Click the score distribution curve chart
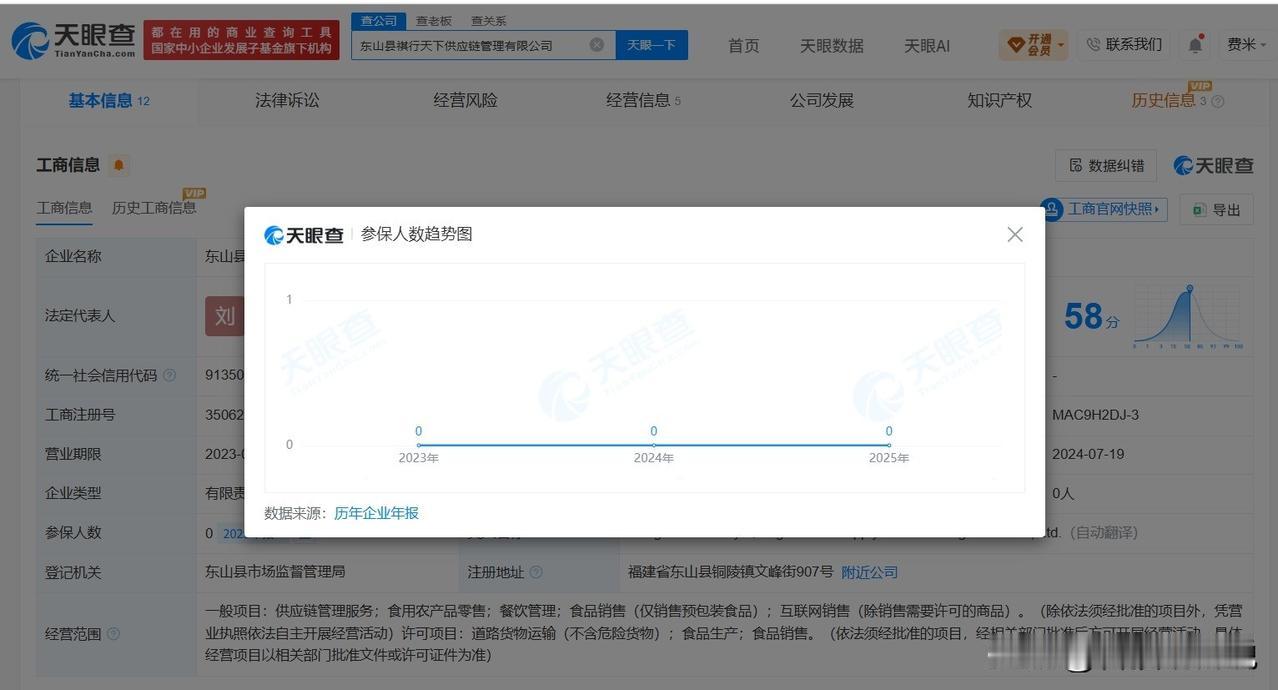 1188,317
